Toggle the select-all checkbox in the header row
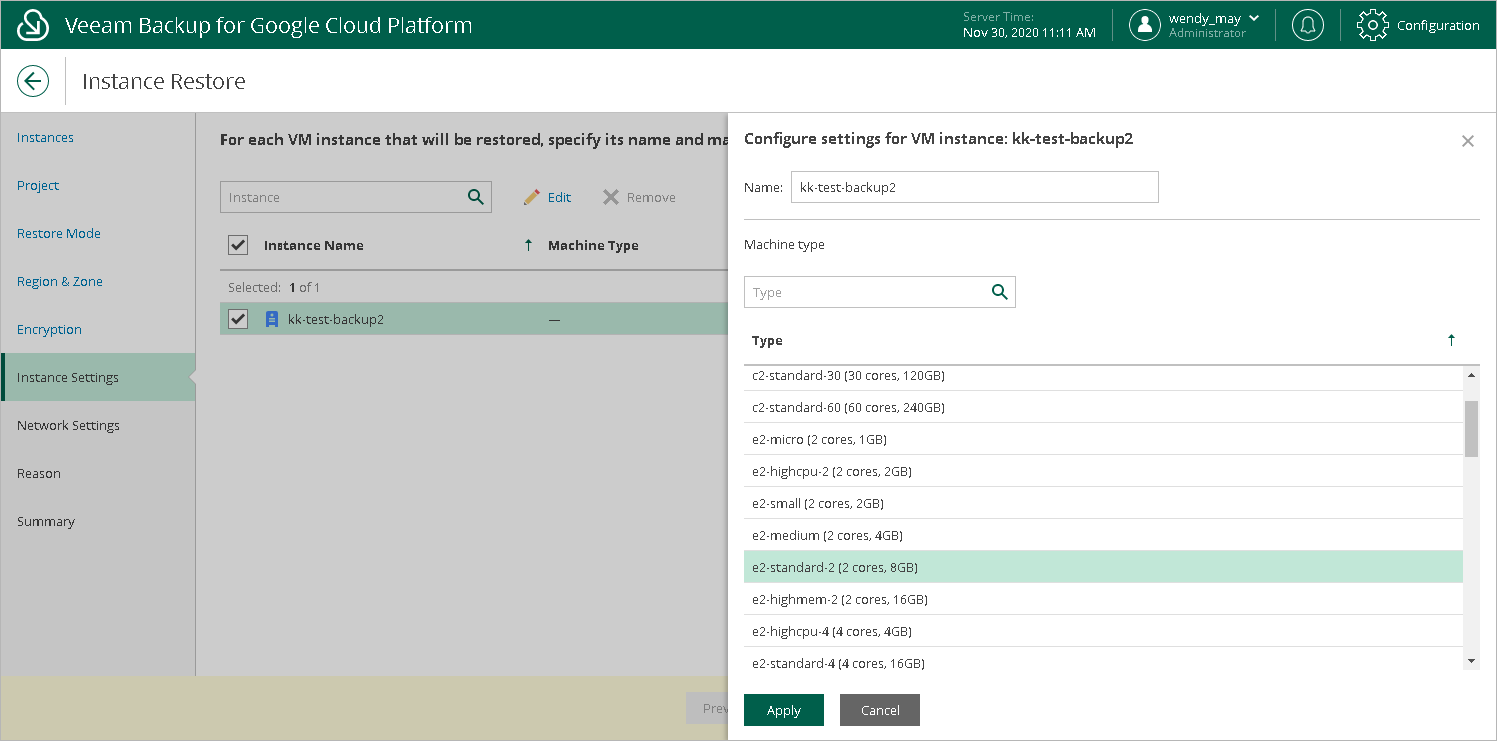The width and height of the screenshot is (1497, 741). pos(237,244)
